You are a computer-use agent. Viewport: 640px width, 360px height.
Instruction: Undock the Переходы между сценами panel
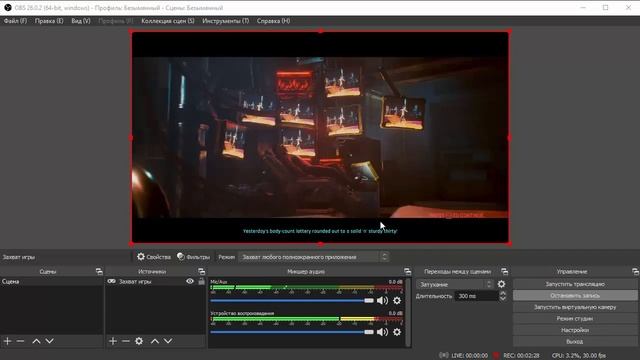(504, 271)
